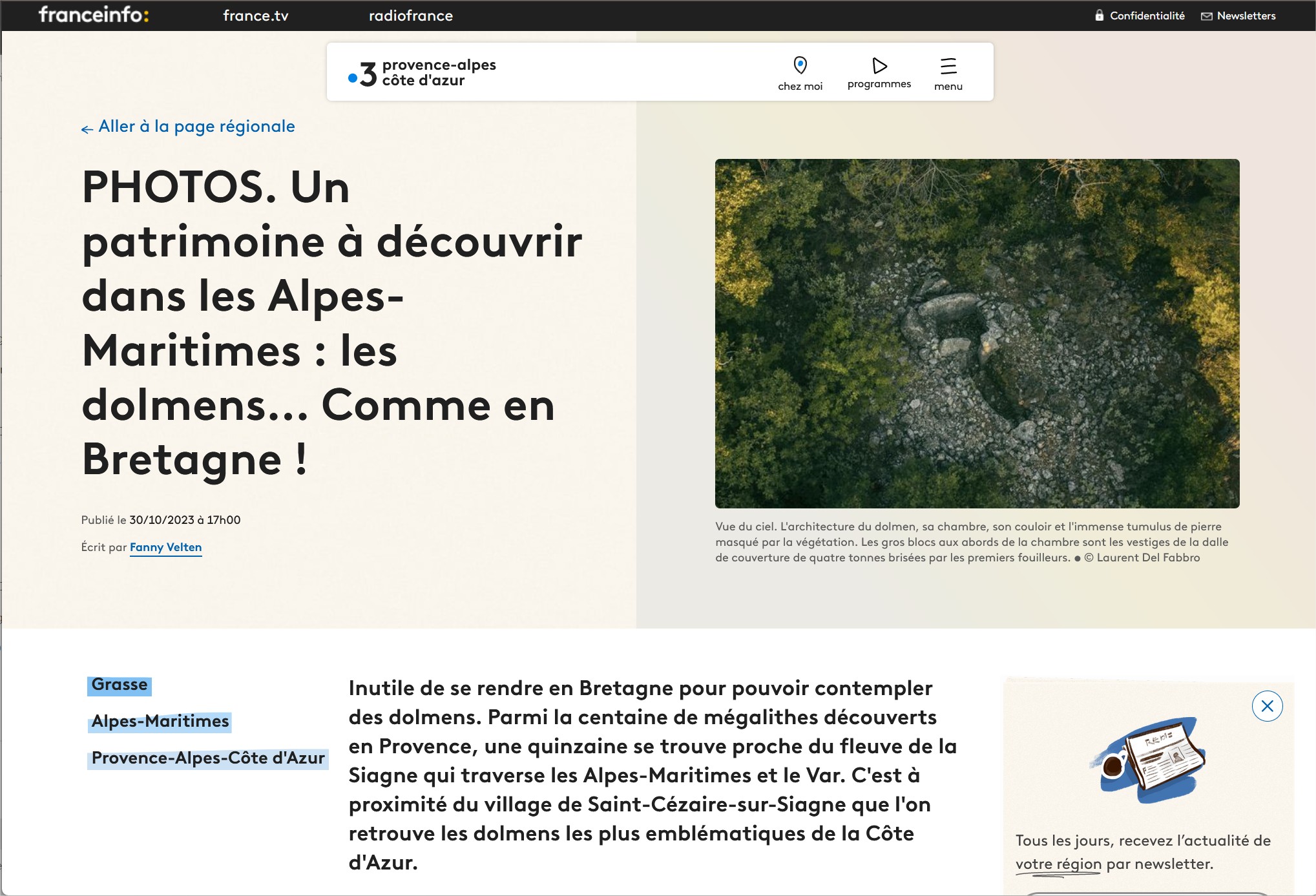Open the aerial dolmen photo
1316x896 pixels.
click(977, 333)
